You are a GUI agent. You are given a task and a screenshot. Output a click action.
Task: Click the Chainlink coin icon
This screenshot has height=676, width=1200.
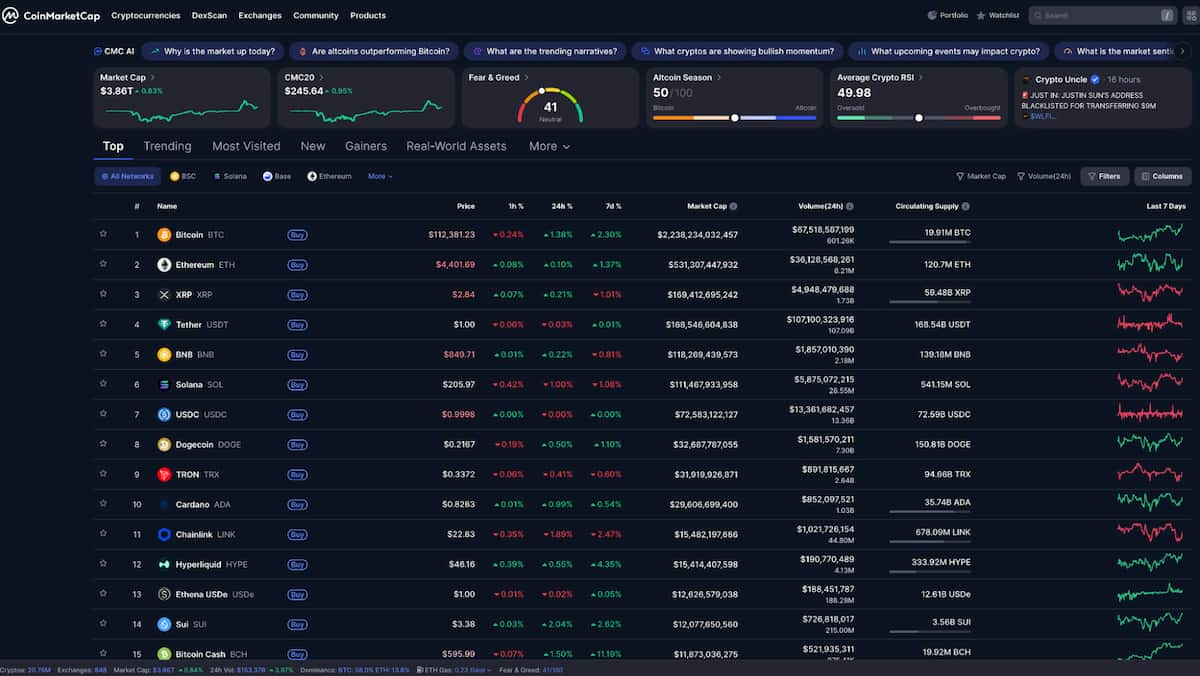point(164,534)
